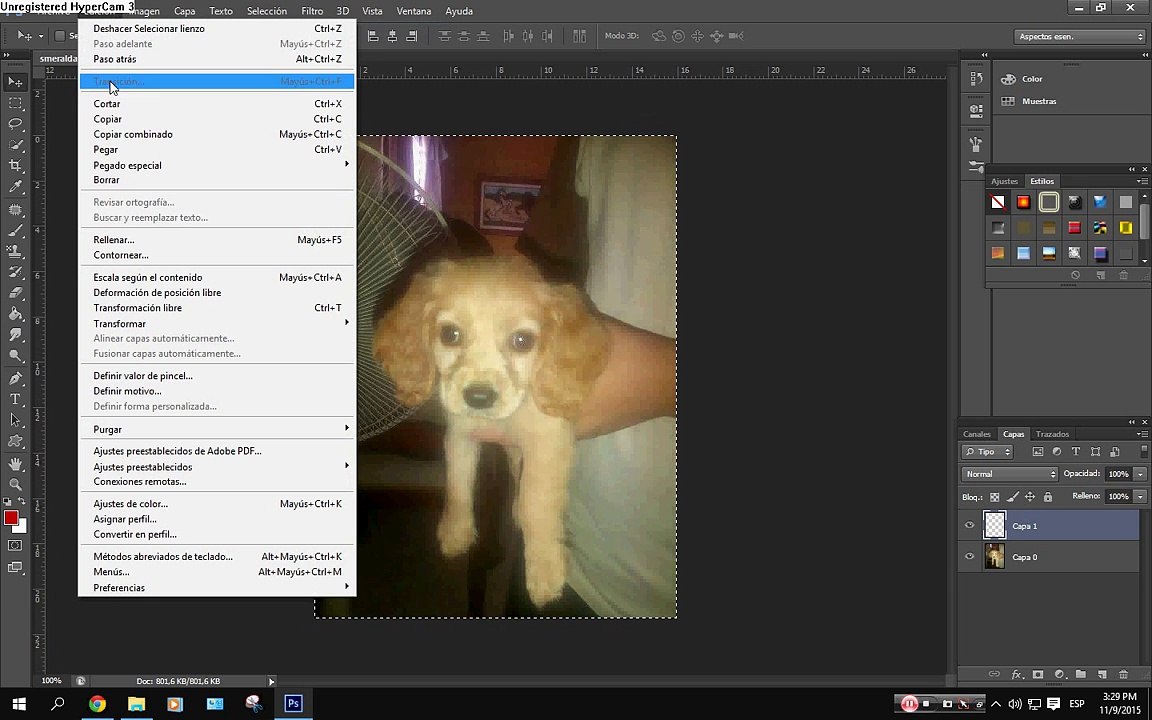Toggle lock transparent pixels
1152x720 pixels.
pyautogui.click(x=995, y=497)
